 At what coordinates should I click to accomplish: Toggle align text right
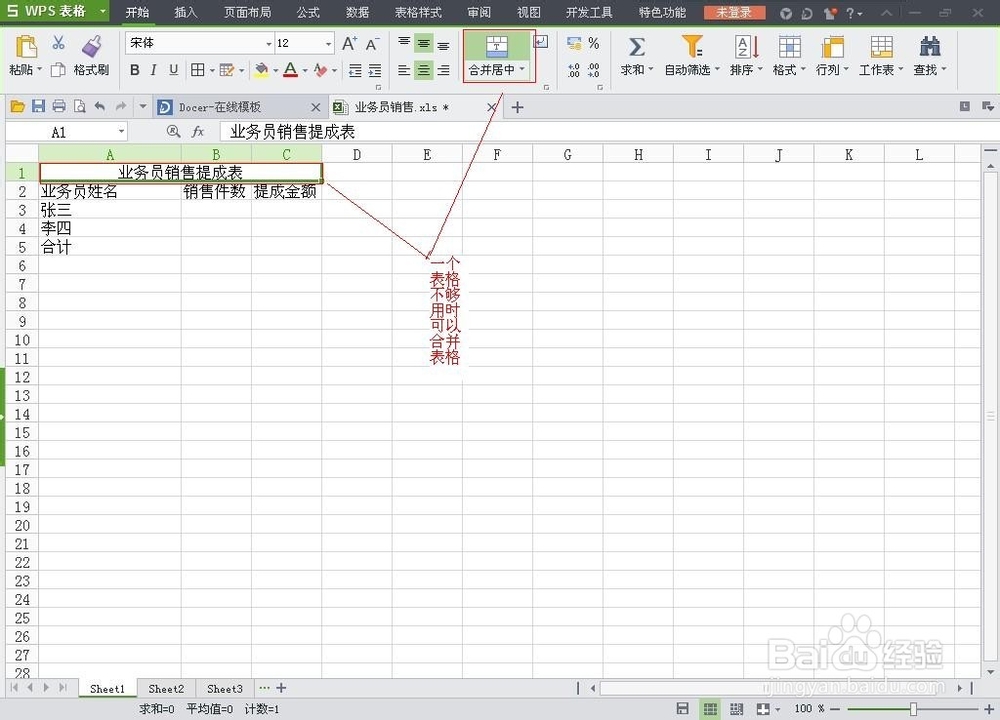[x=443, y=70]
